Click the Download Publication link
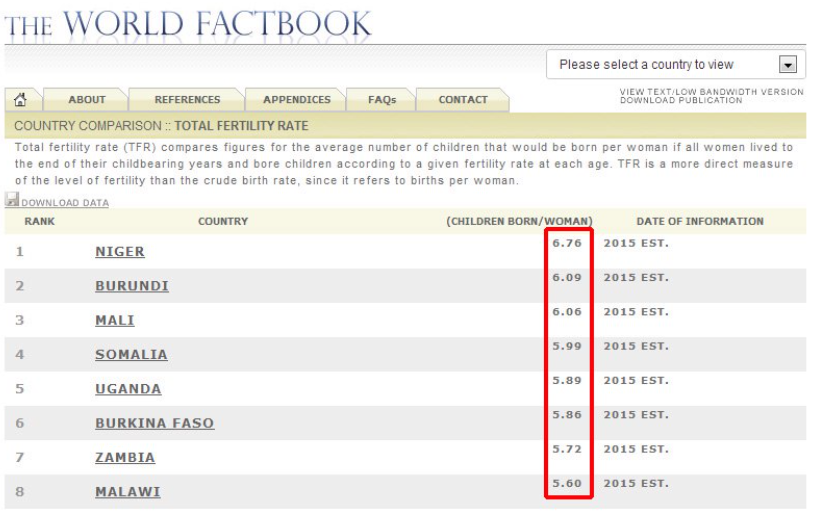This screenshot has height=522, width=820. click(681, 101)
